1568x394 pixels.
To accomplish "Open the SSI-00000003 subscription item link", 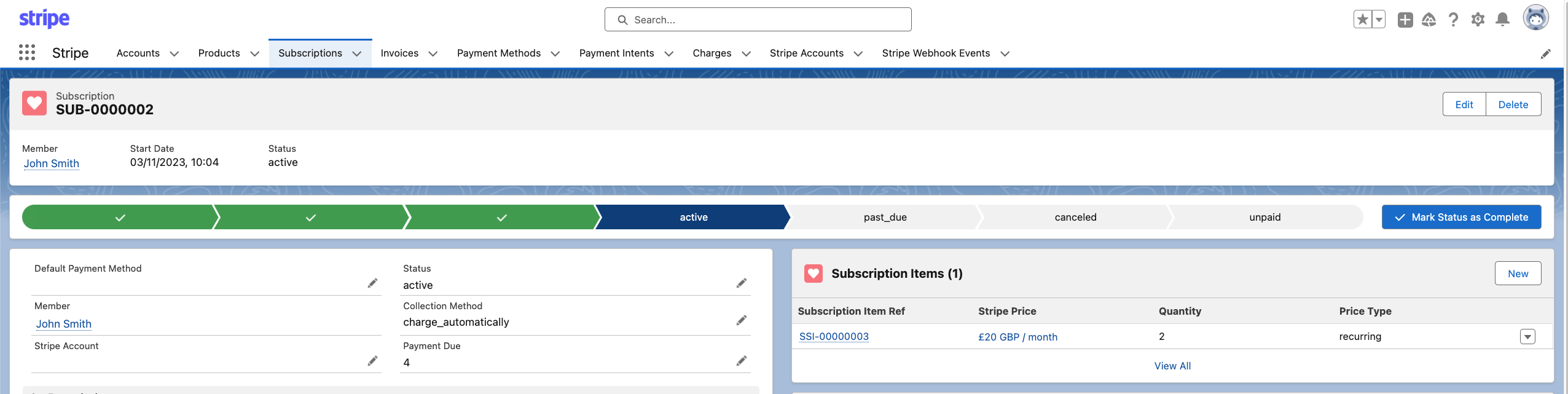I will click(833, 337).
